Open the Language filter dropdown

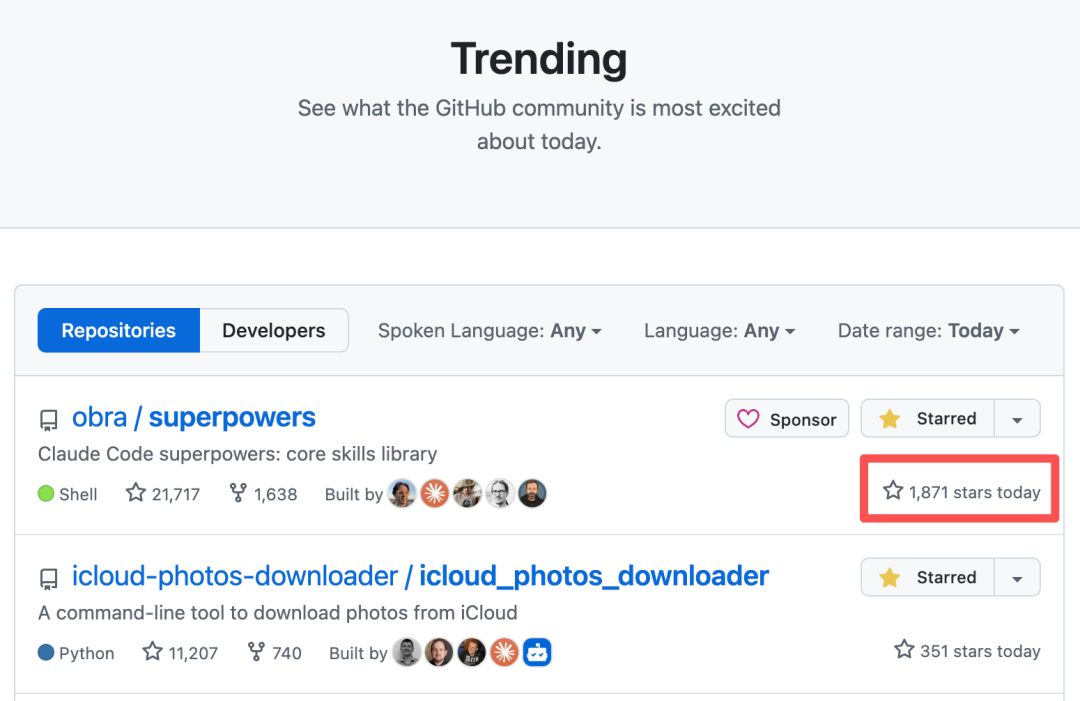point(719,330)
